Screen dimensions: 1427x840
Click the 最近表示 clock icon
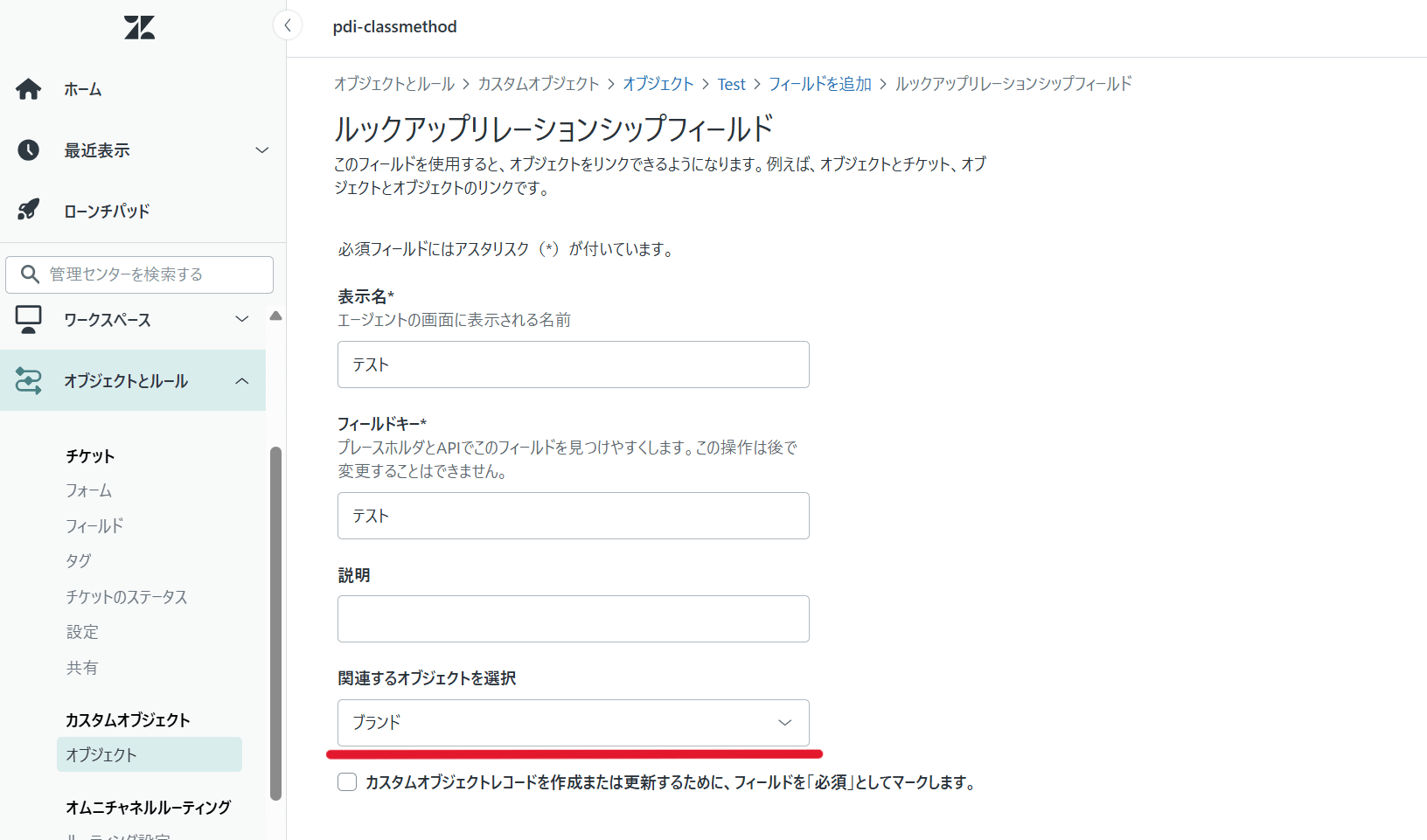29,149
